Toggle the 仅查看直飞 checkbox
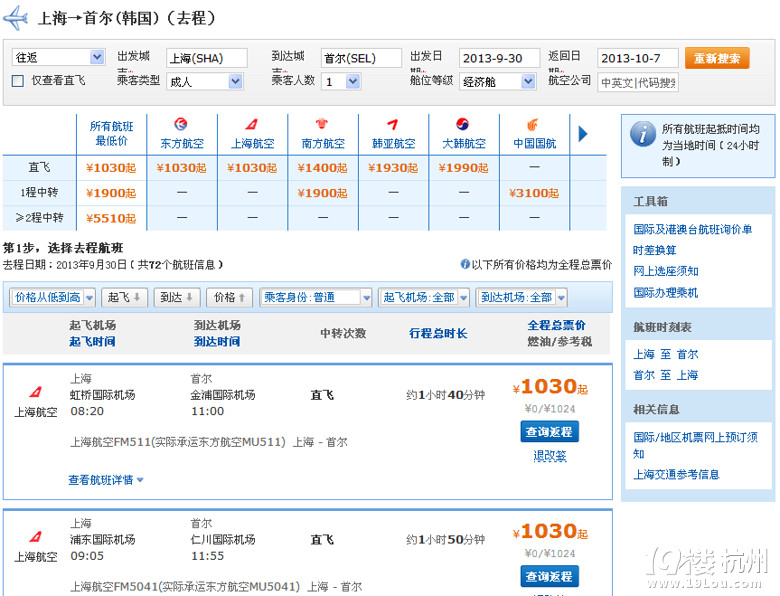The width and height of the screenshot is (780, 596). tap(17, 81)
